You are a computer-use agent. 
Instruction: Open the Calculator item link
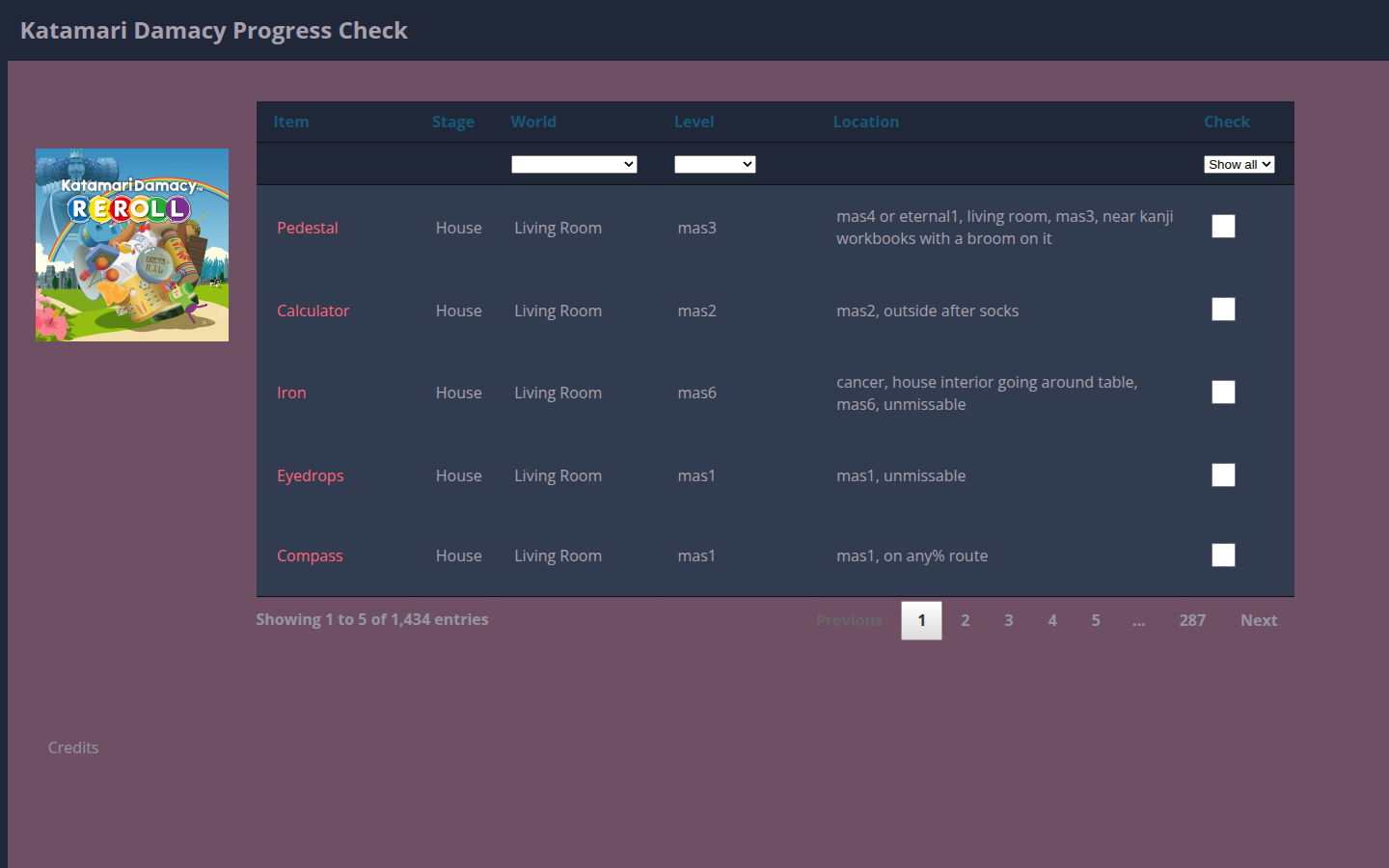(313, 311)
